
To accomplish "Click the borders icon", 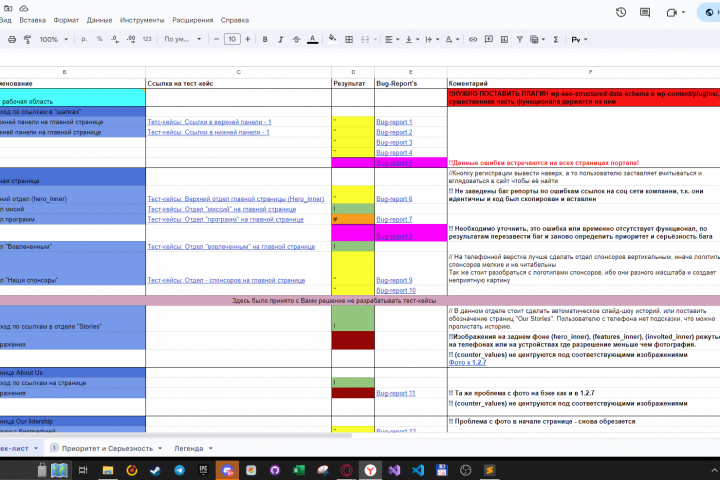I will point(349,40).
